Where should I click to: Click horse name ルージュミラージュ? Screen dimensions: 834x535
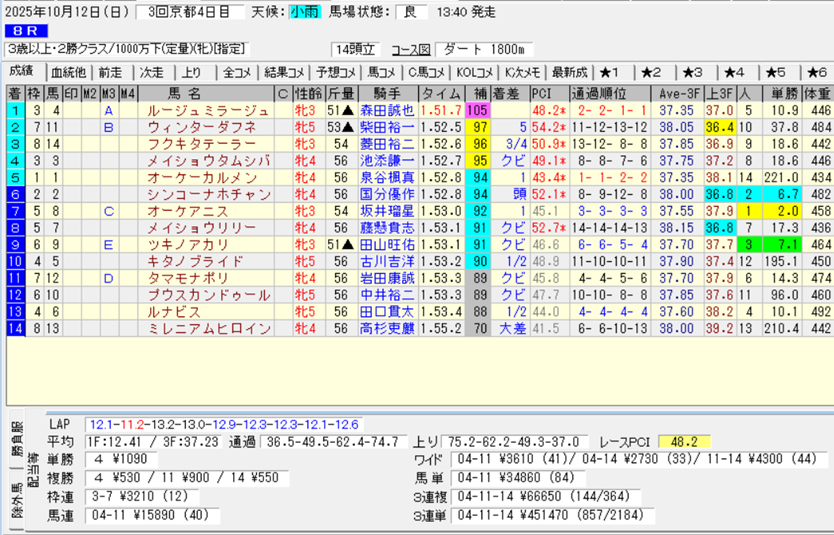tap(208, 110)
